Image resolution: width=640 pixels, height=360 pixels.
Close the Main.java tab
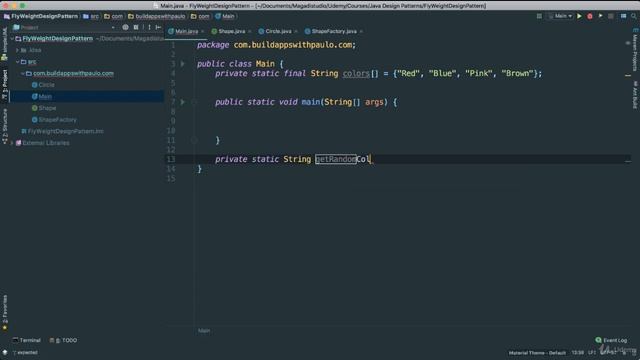click(202, 31)
